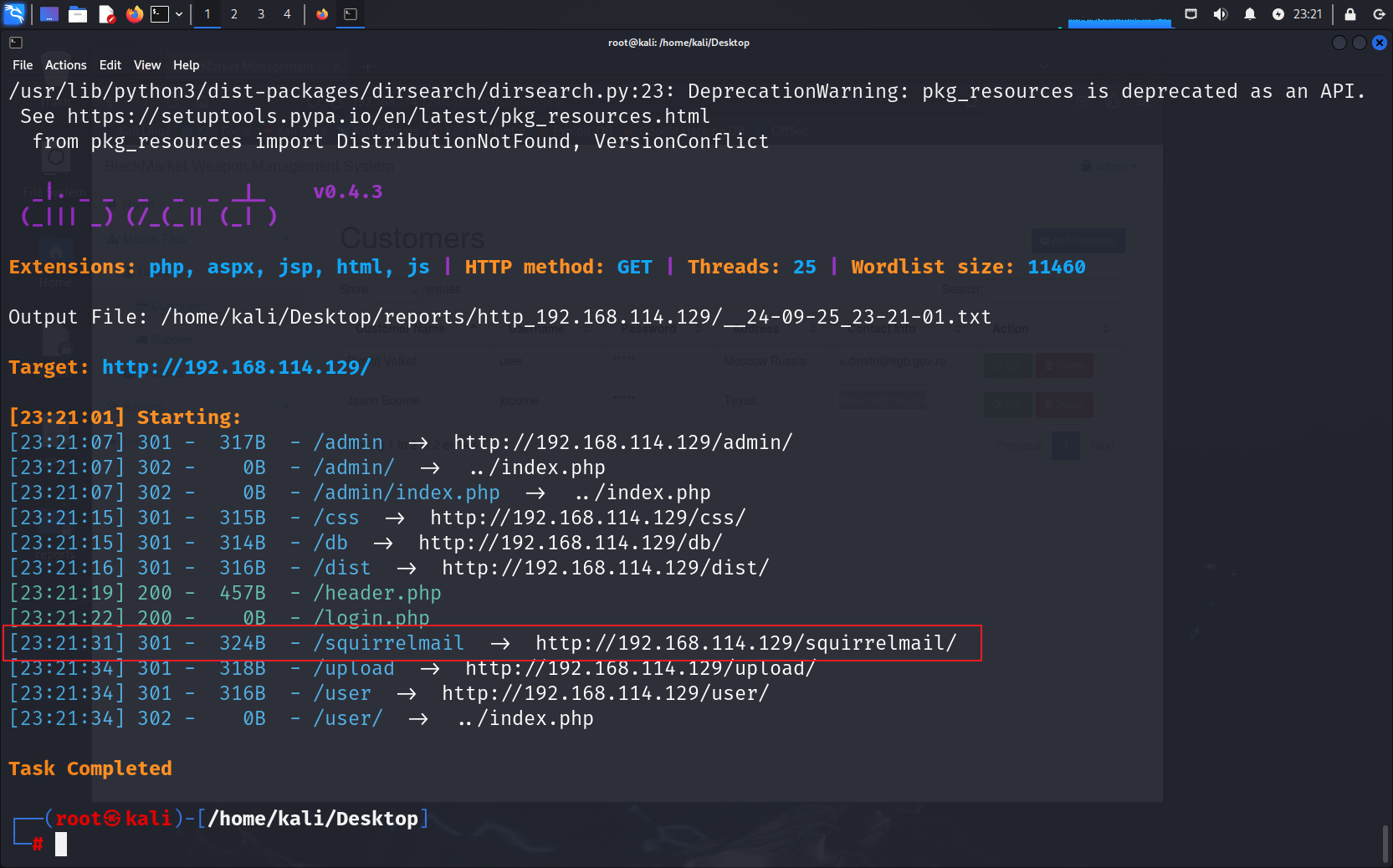Maximize the terminal window
This screenshot has width=1393, height=868.
tap(1360, 43)
